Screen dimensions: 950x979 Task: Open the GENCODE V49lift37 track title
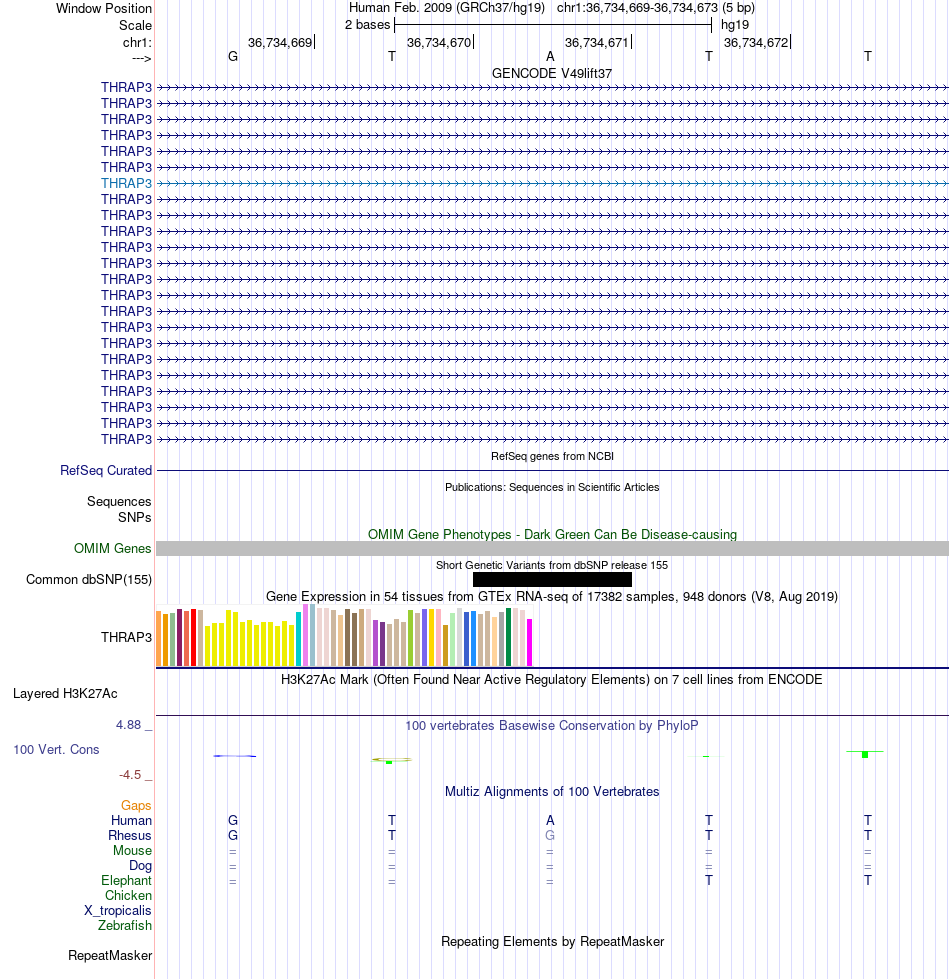pos(552,74)
